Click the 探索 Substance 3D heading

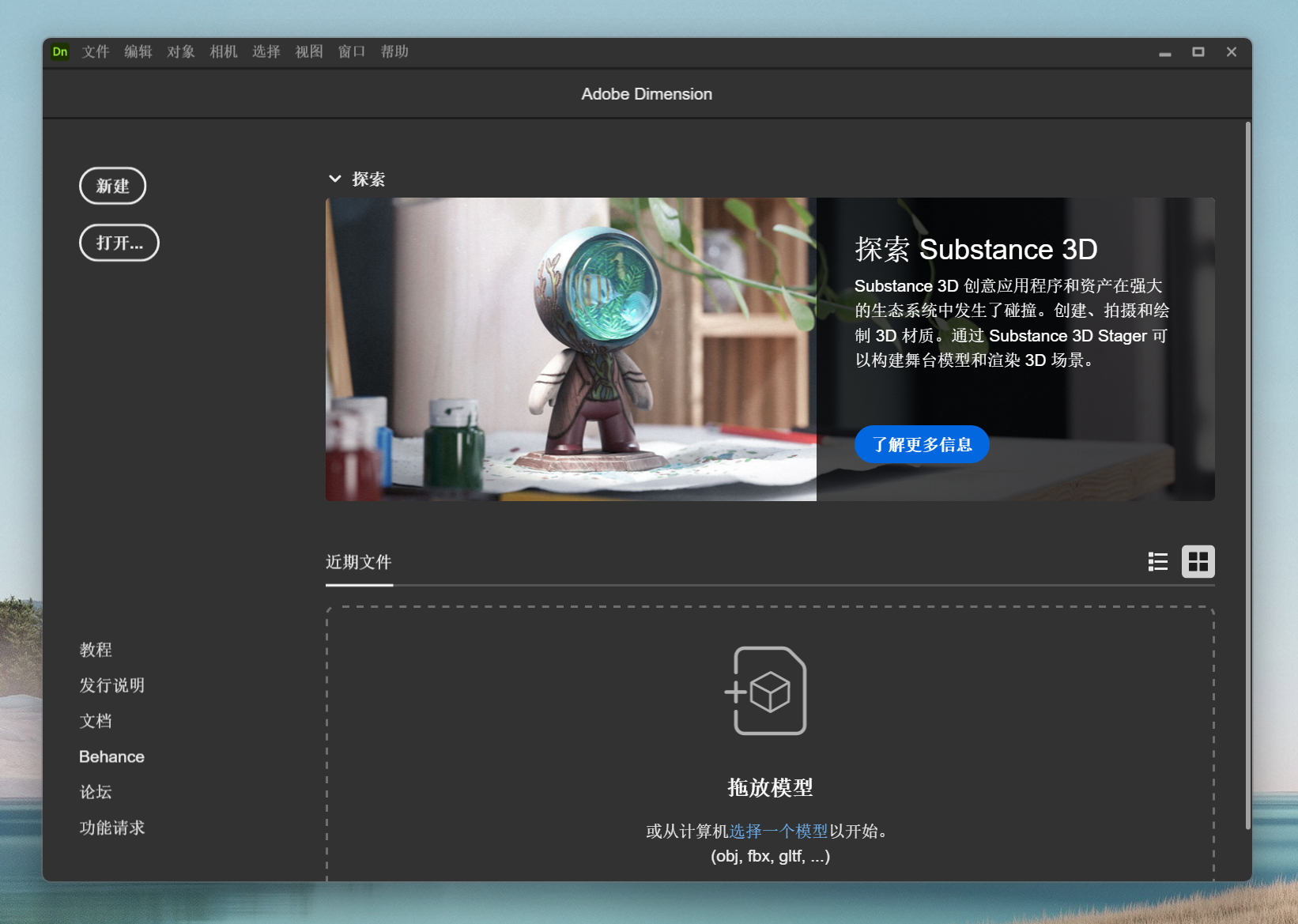(x=976, y=250)
